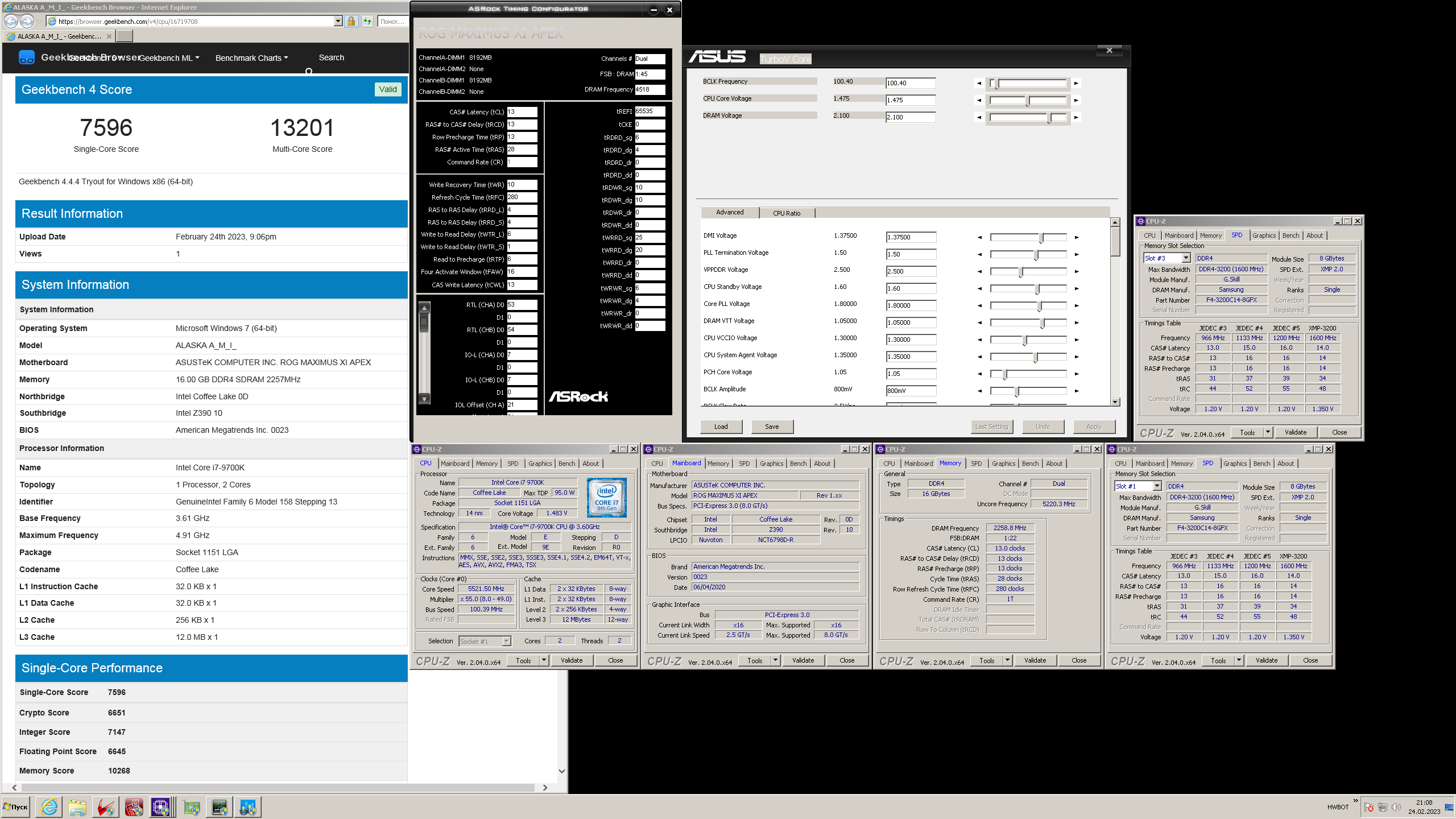Click the Internet Explorer forward arrow
This screenshot has width=1456, height=819.
coord(27,21)
